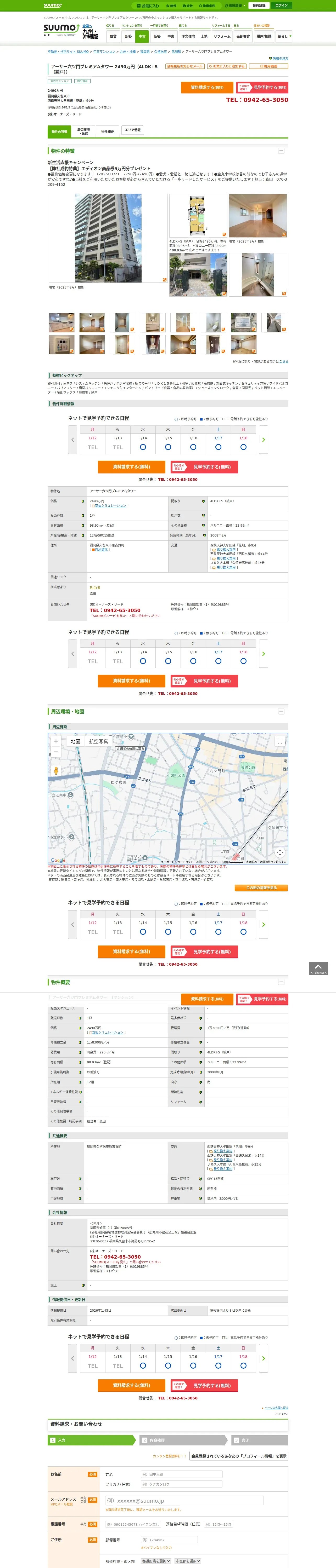The width and height of the screenshot is (336, 1568).
Task: Zoom out on the Google map
Action: click(56, 752)
